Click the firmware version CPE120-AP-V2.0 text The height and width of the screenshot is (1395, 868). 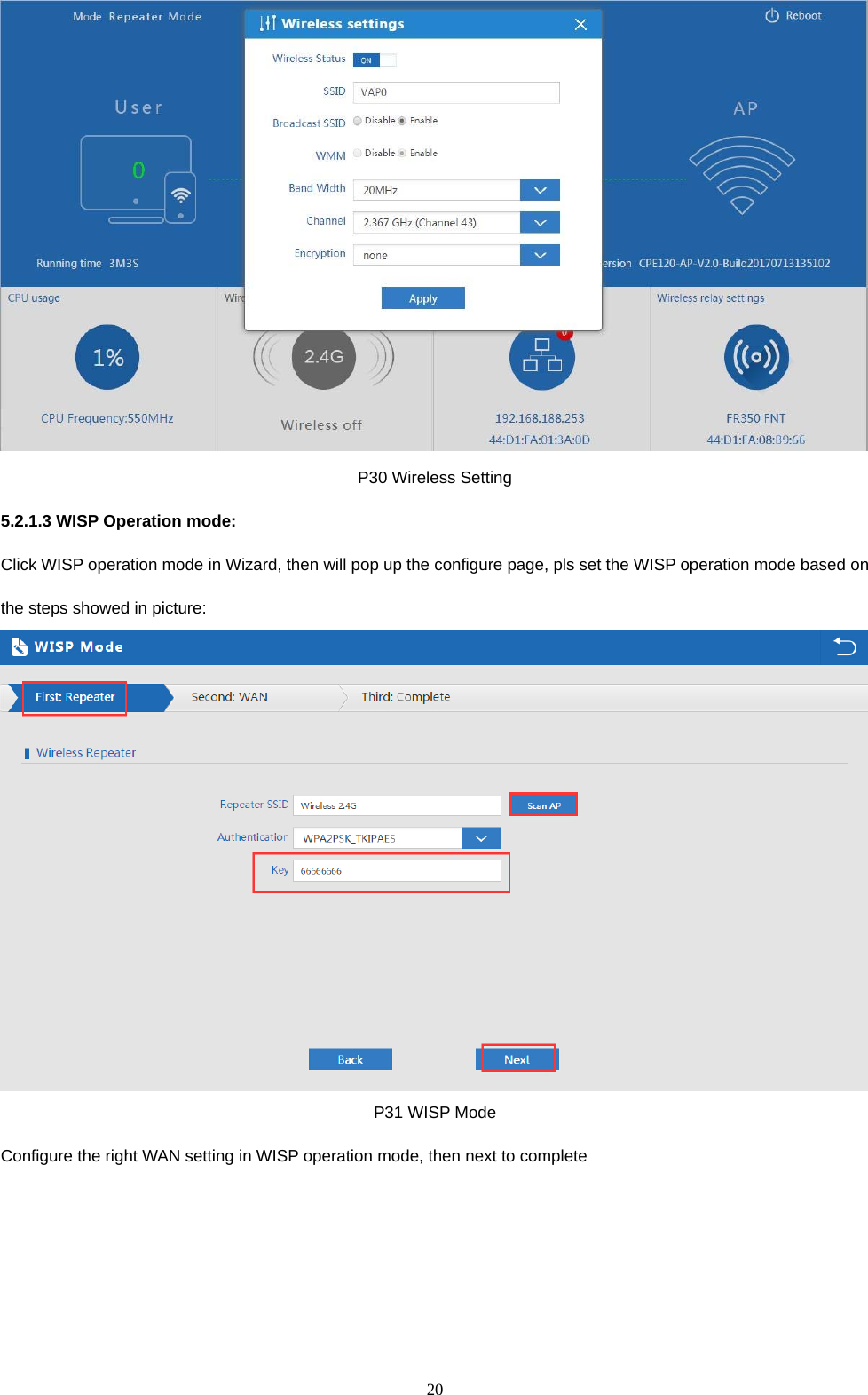click(734, 264)
